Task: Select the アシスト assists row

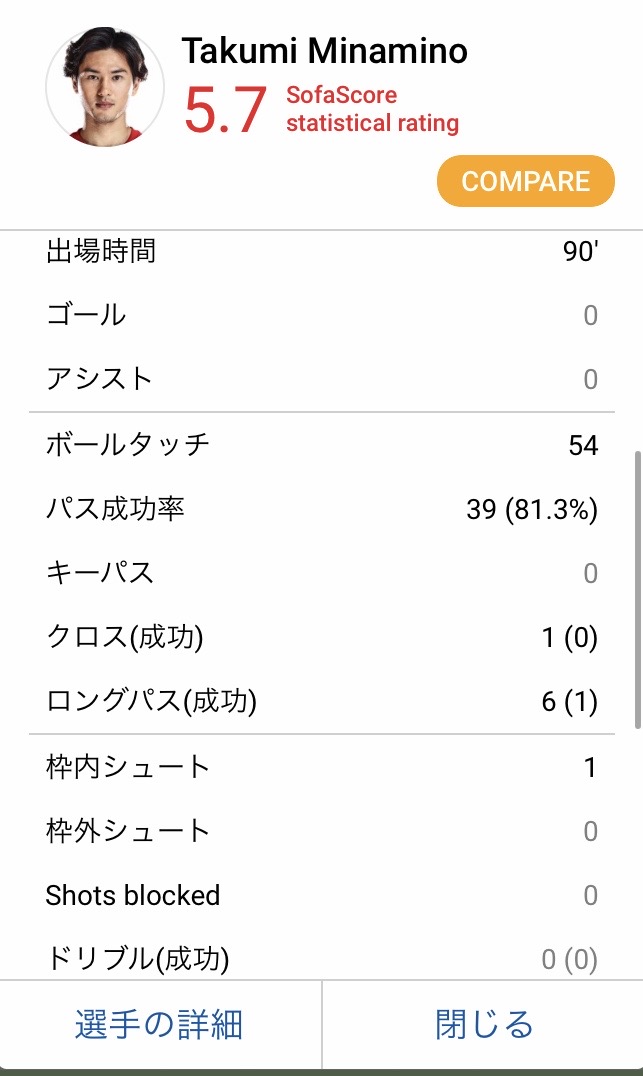Action: point(321,379)
